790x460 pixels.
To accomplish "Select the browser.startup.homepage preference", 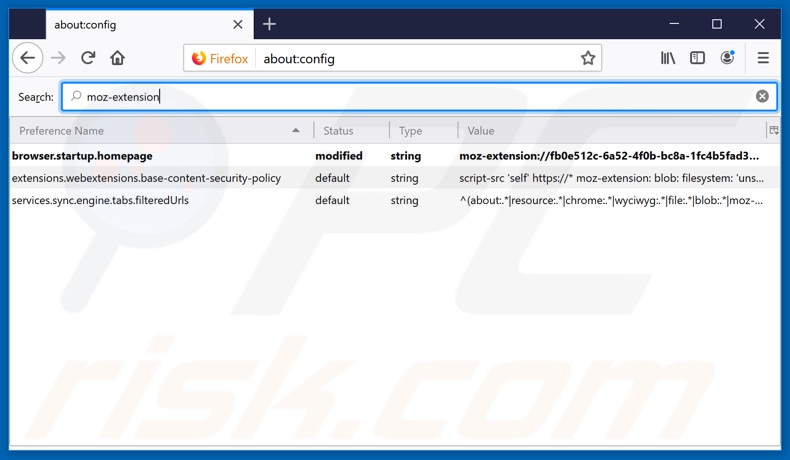I will pos(394,156).
